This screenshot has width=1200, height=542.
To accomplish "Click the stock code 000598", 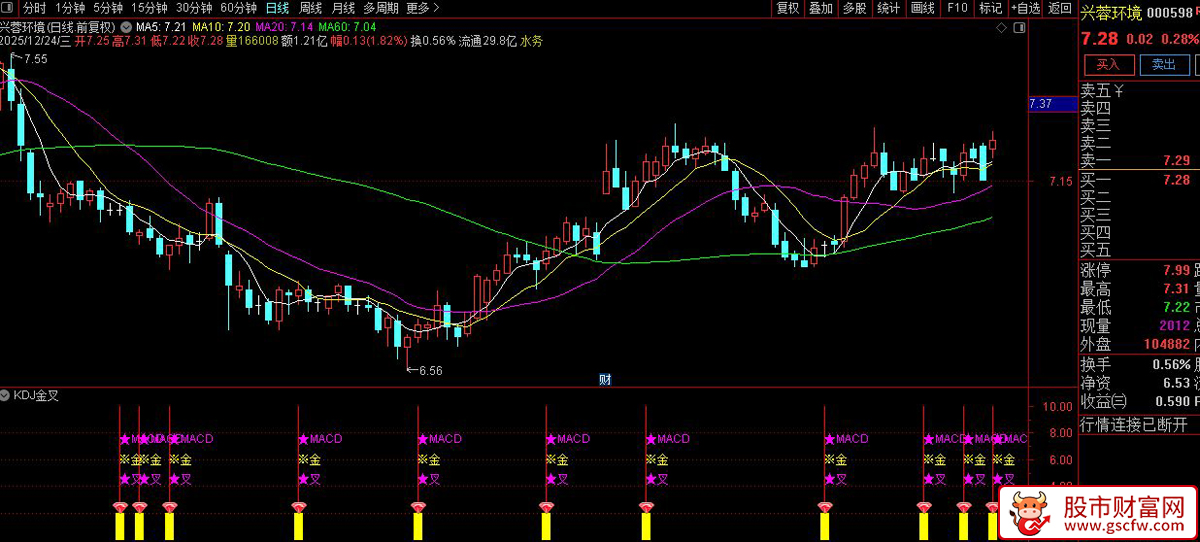I will [1172, 13].
